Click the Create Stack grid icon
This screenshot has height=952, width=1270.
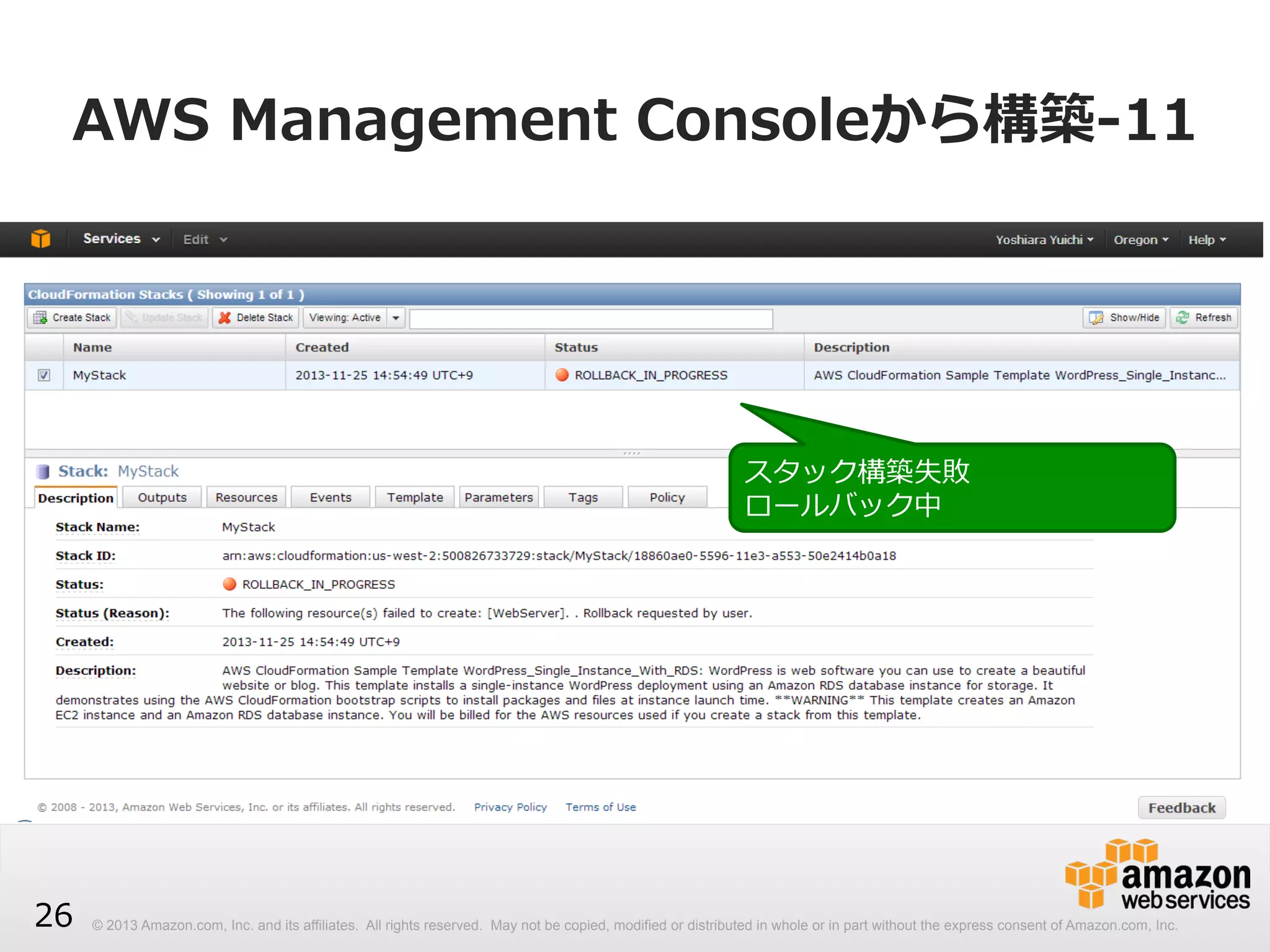pyautogui.click(x=40, y=318)
